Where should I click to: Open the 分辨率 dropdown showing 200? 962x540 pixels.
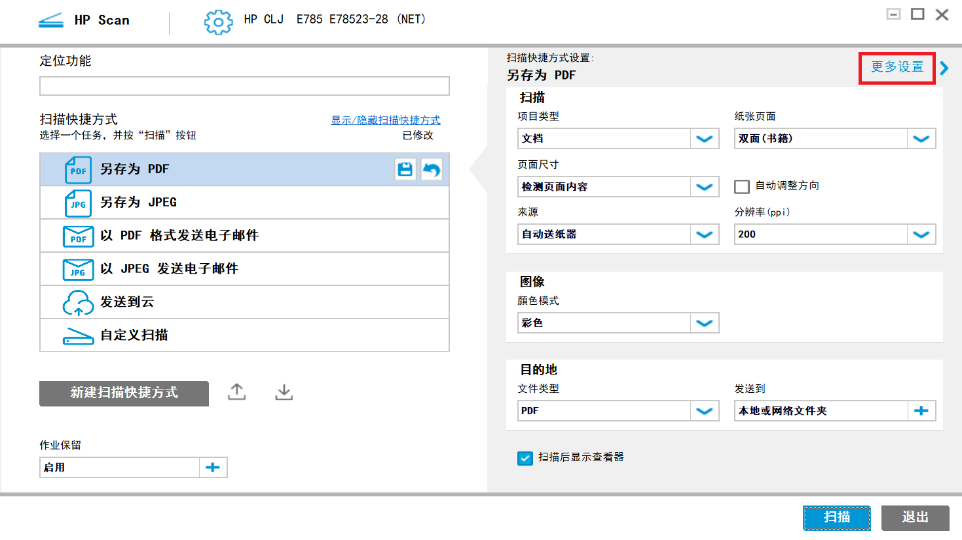pos(834,234)
